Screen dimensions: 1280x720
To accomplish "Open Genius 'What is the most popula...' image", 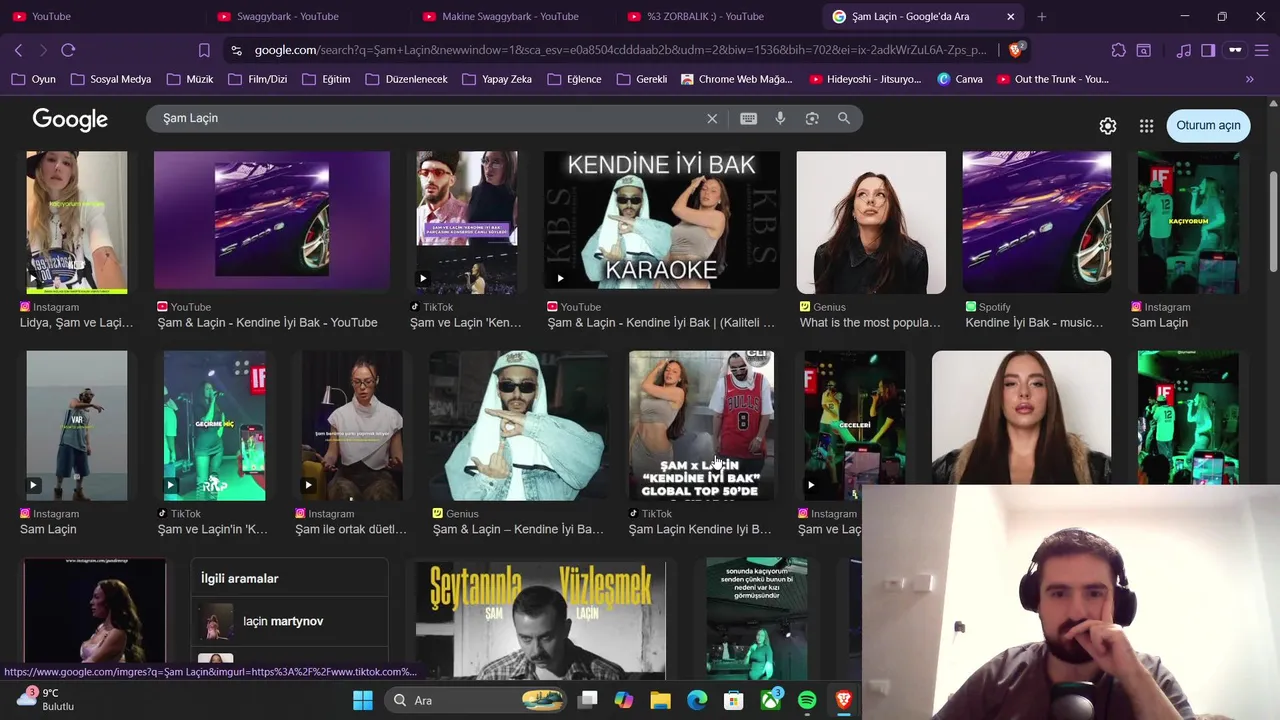I will pyautogui.click(x=871, y=222).
